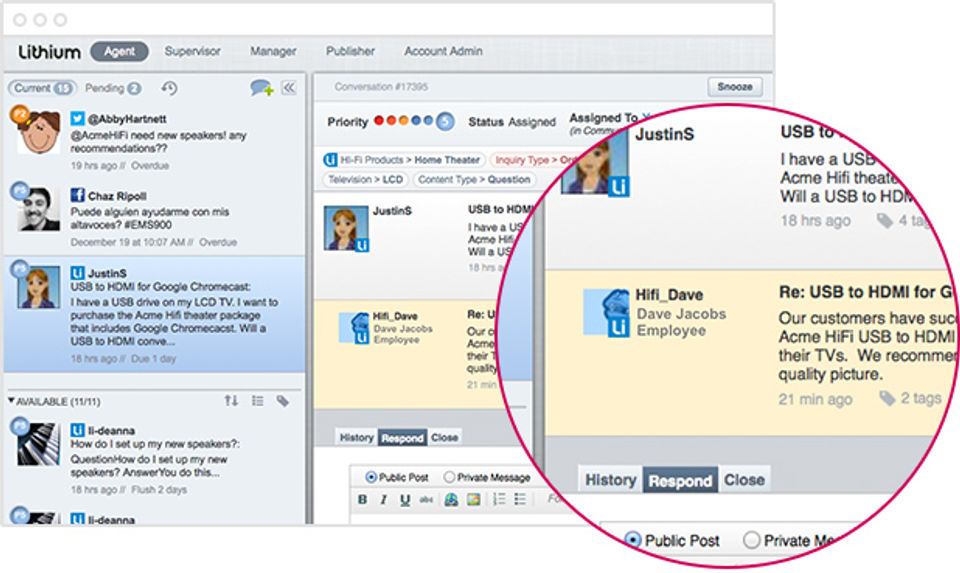Click 'Dave Jacobs Employee' text in magnified view

(681, 322)
